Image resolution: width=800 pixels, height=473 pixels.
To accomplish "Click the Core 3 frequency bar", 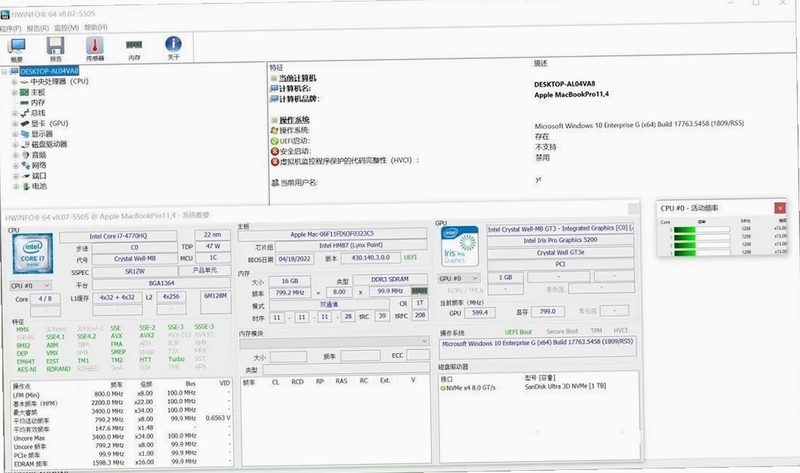I will click(x=702, y=253).
